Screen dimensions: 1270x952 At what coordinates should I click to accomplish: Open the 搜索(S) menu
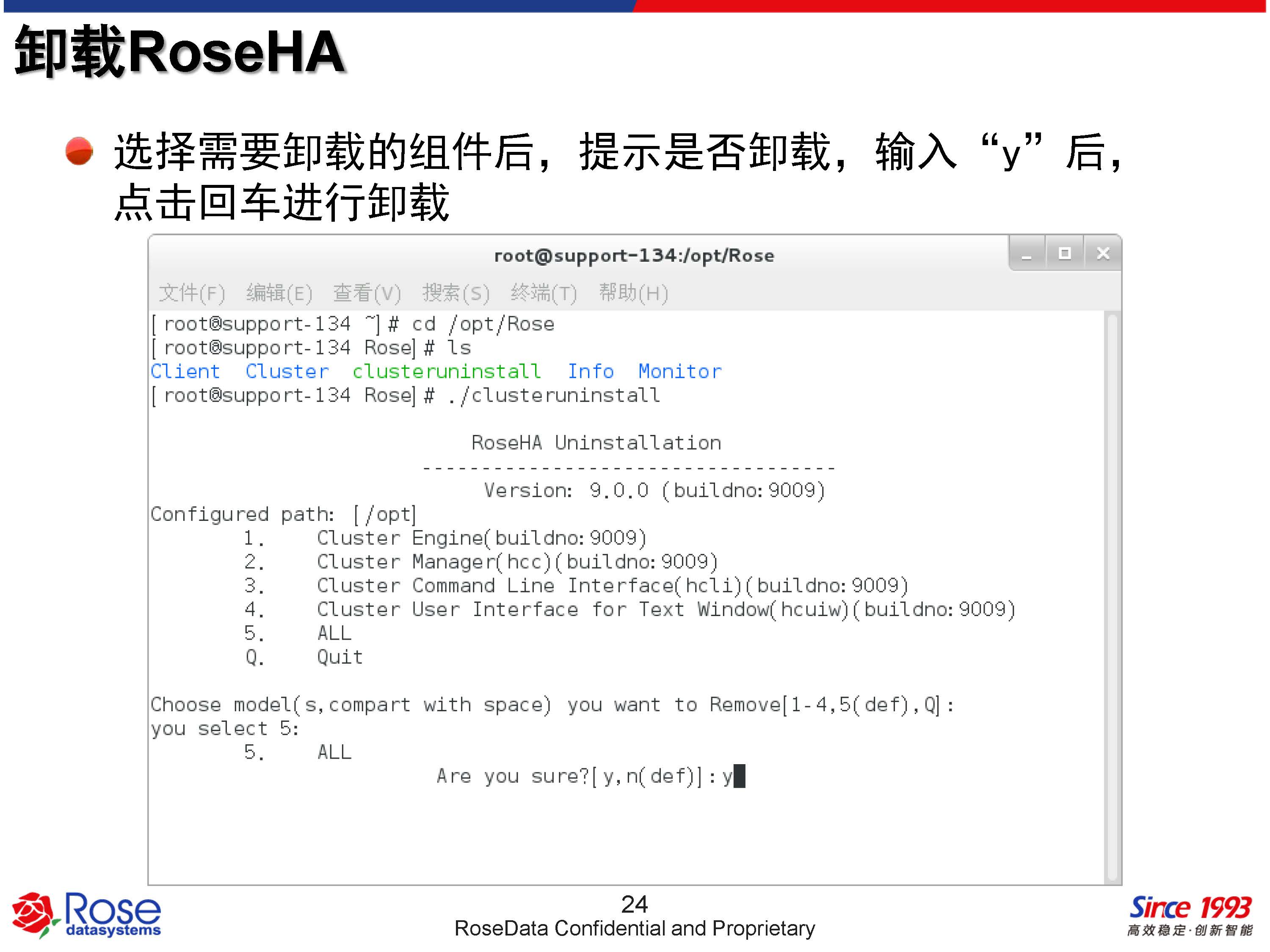[456, 293]
